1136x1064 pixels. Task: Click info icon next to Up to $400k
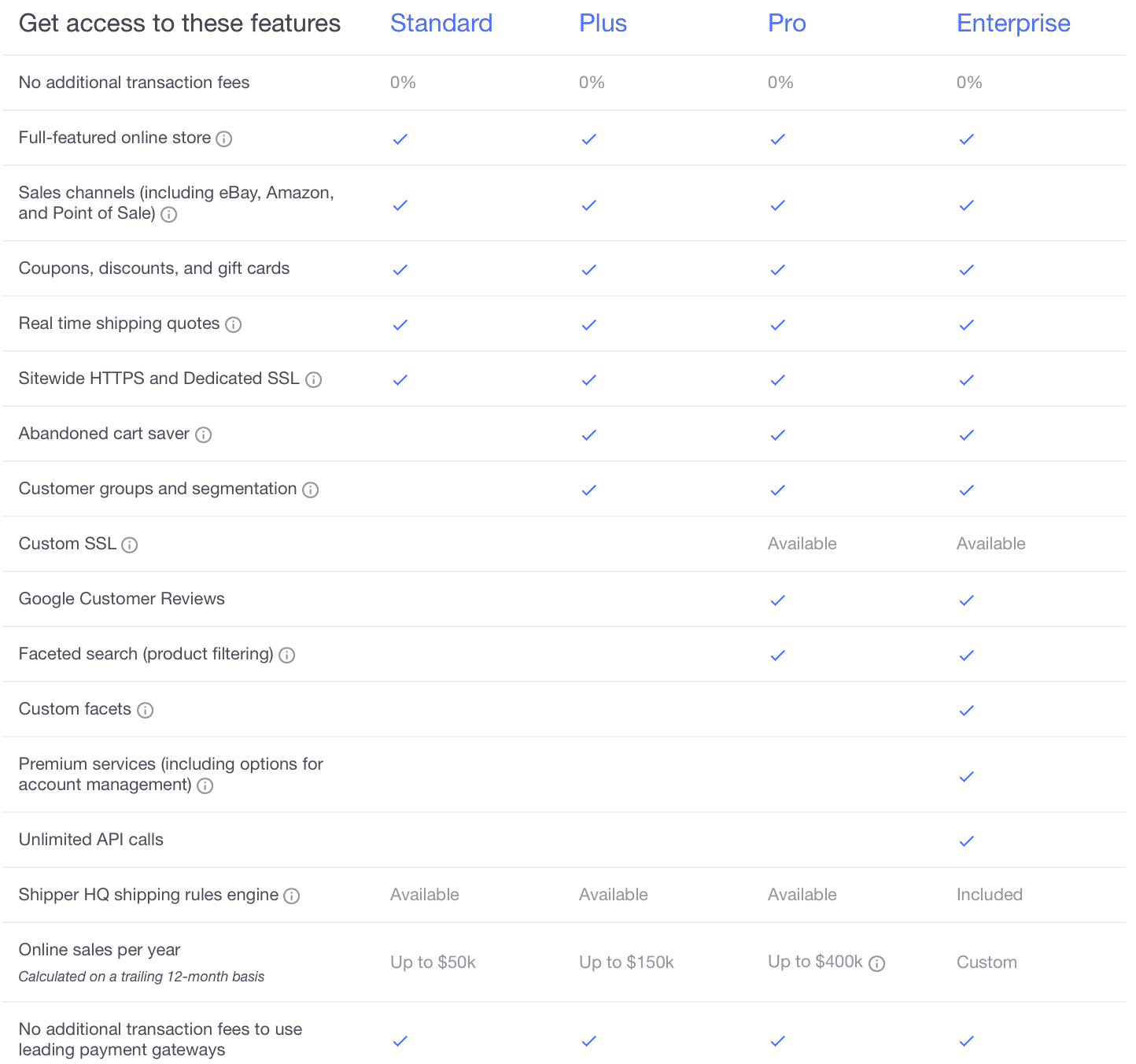pos(877,963)
